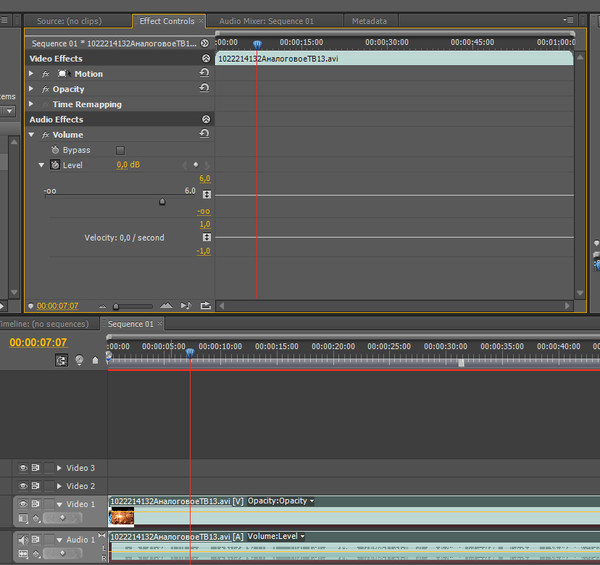Hide the Video 2 track output
The width and height of the screenshot is (600, 565).
pyautogui.click(x=23, y=485)
